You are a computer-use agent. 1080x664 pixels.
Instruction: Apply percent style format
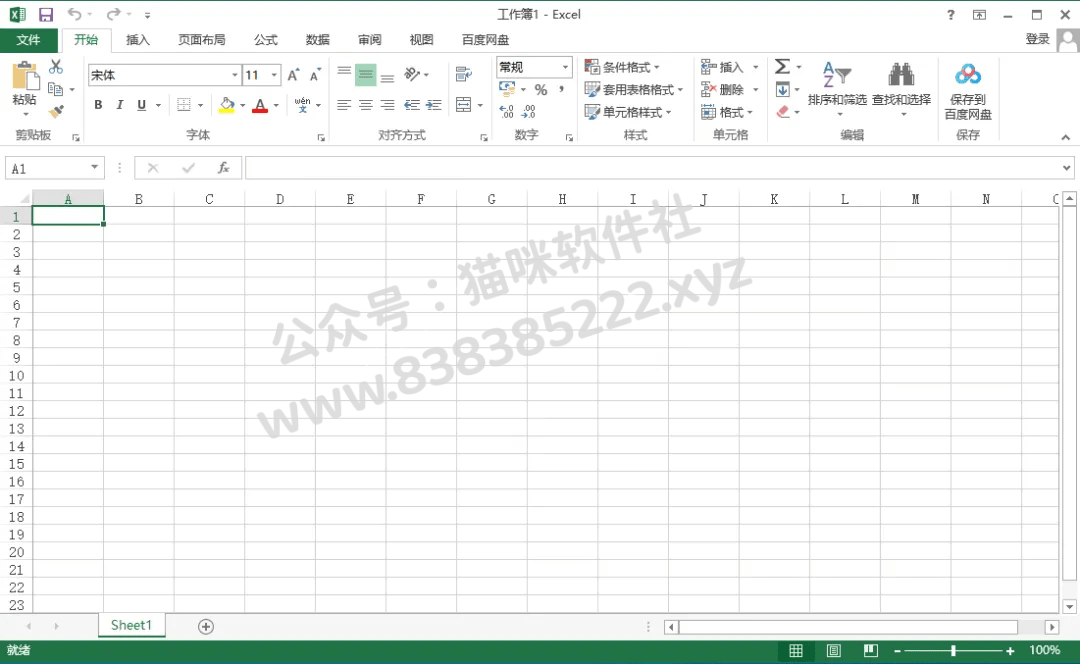click(541, 90)
